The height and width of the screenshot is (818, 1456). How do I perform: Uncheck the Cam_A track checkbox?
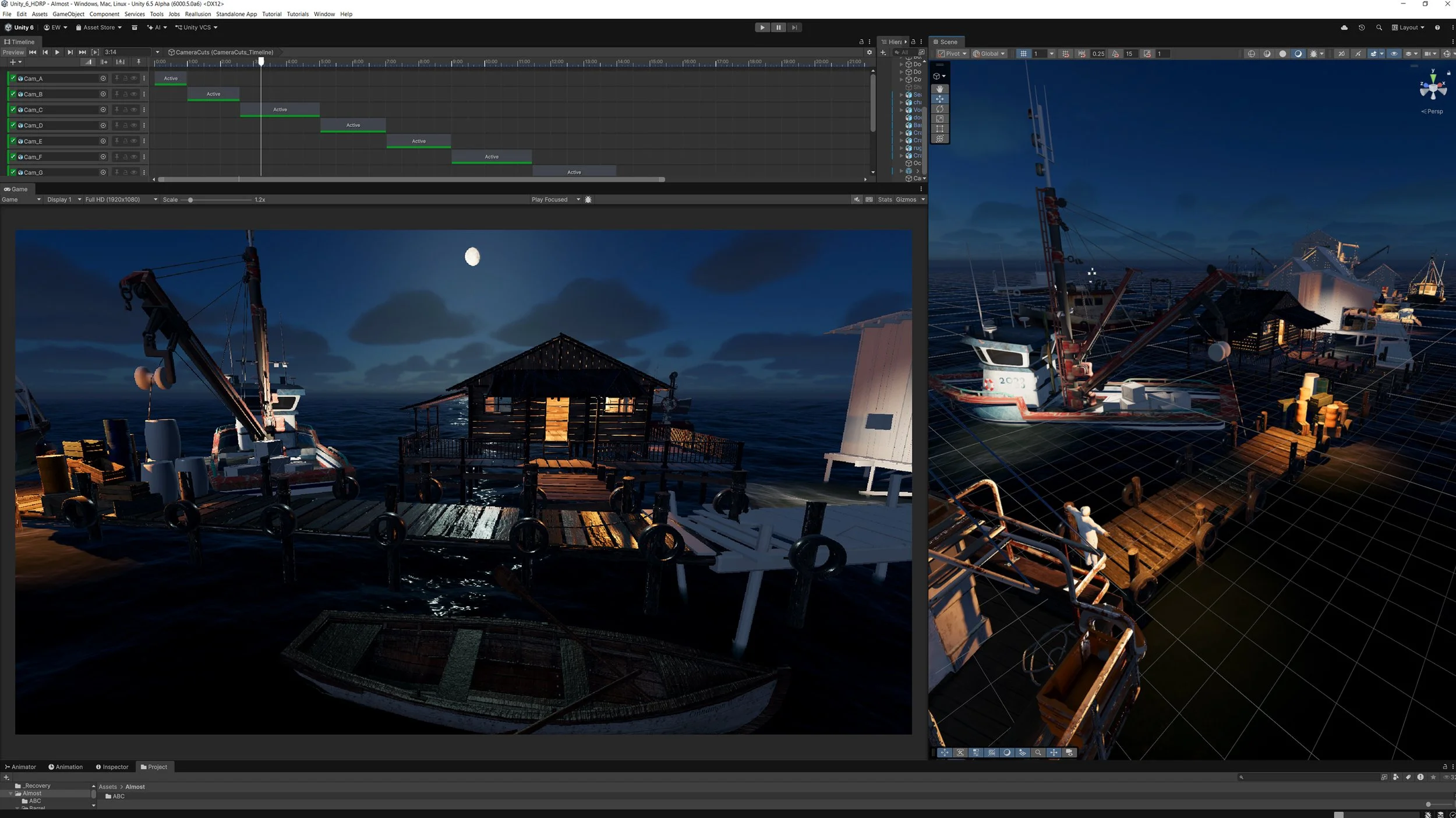[13, 78]
